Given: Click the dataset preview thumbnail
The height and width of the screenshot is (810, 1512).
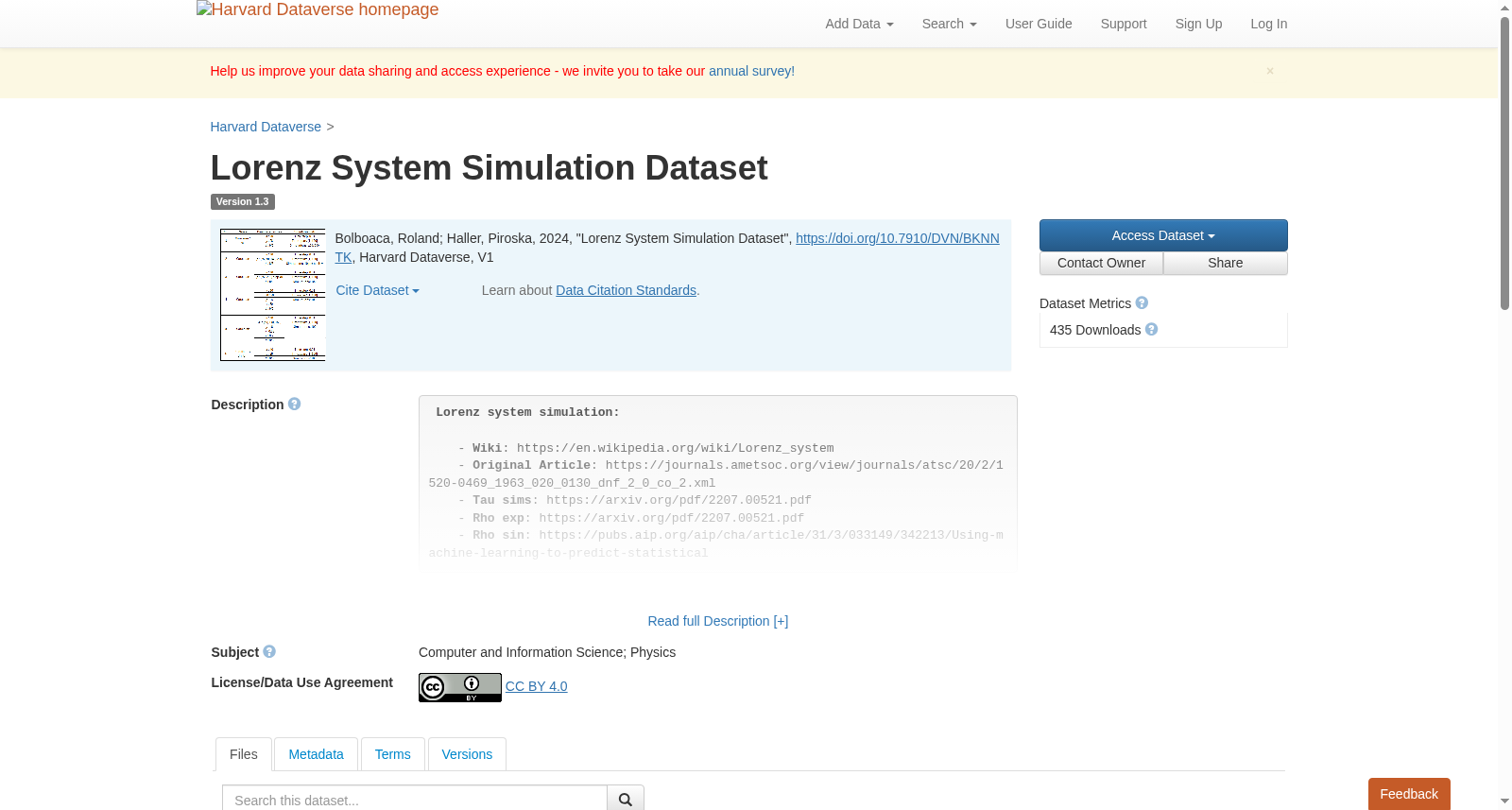Looking at the screenshot, I should click(x=272, y=295).
